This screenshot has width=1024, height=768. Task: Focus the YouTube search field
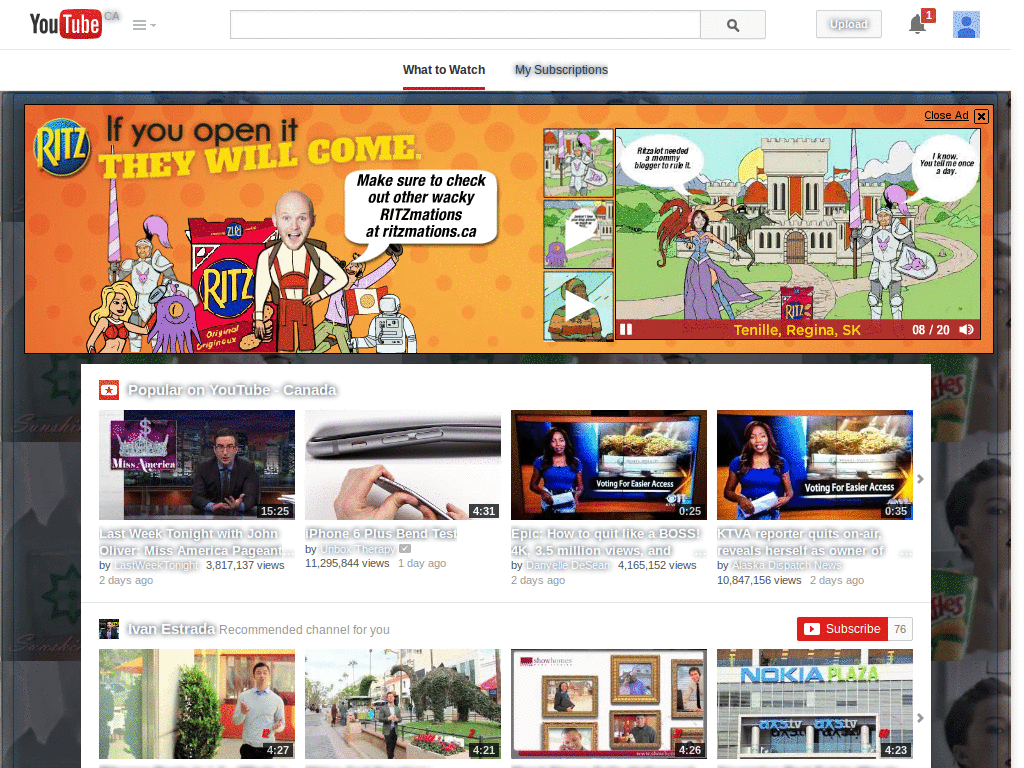[x=465, y=25]
